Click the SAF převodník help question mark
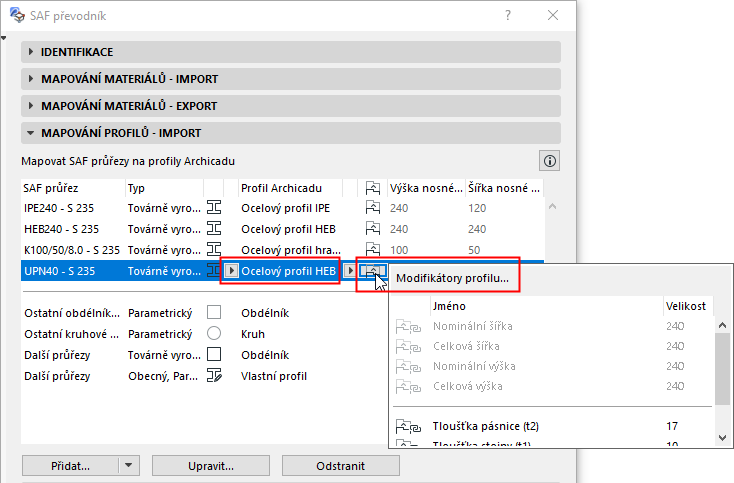 pos(508,15)
